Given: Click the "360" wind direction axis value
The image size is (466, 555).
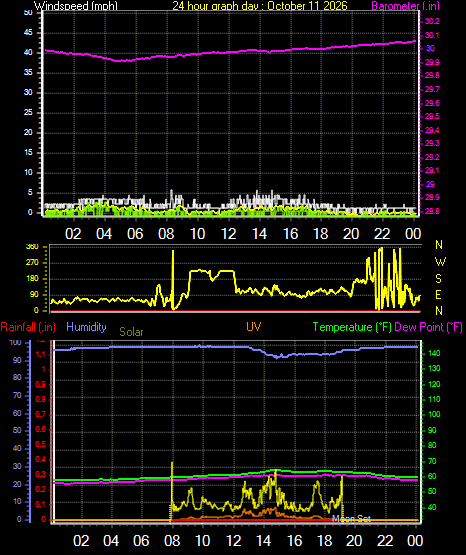Looking at the screenshot, I should pyautogui.click(x=32, y=247).
